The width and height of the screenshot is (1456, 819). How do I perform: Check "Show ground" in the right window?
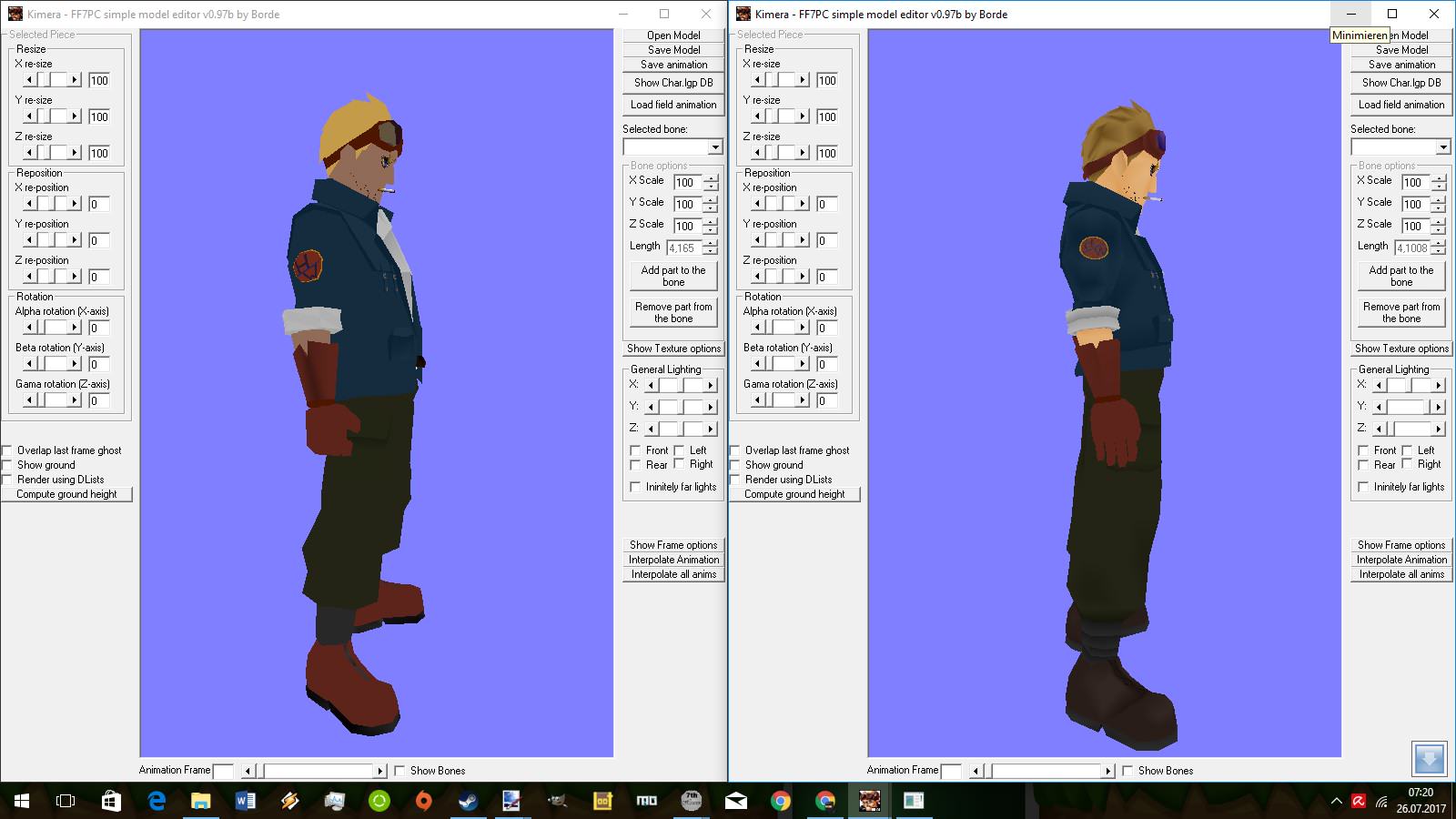[735, 465]
